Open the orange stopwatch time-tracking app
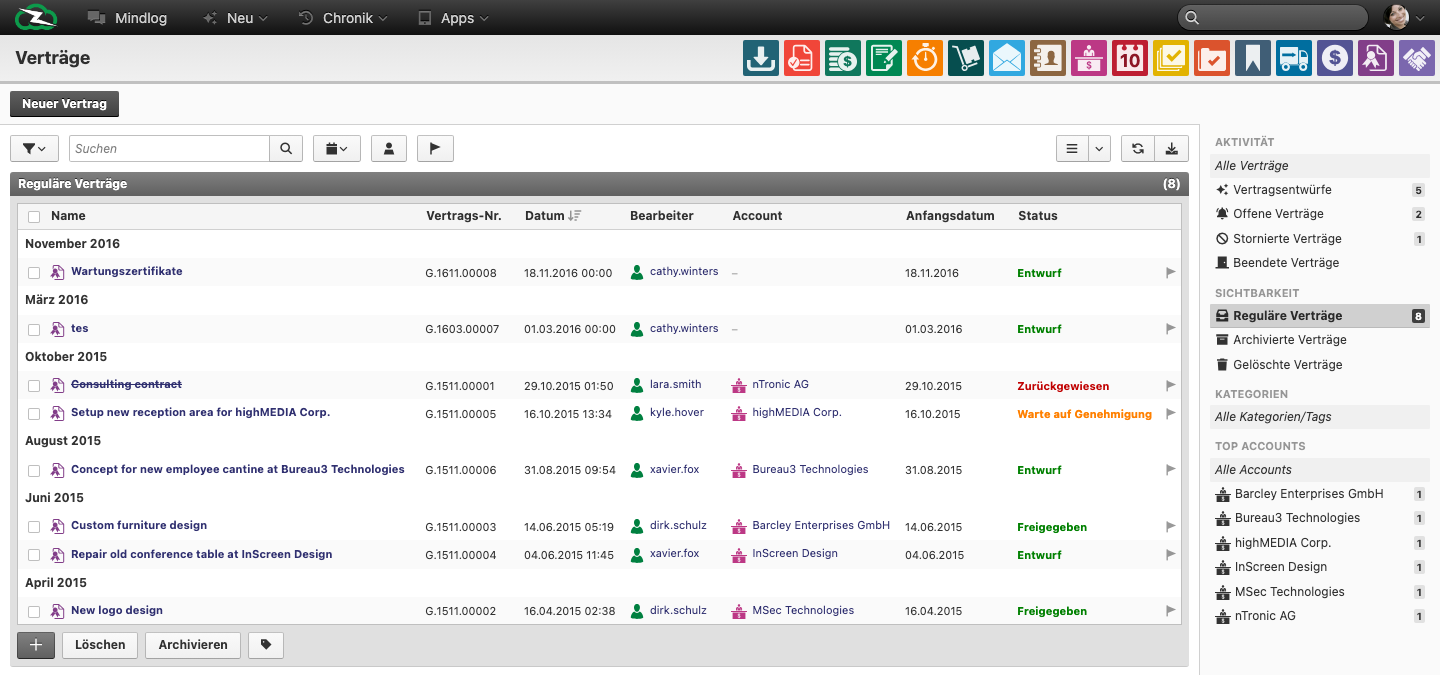The height and width of the screenshot is (675, 1440). pos(925,58)
